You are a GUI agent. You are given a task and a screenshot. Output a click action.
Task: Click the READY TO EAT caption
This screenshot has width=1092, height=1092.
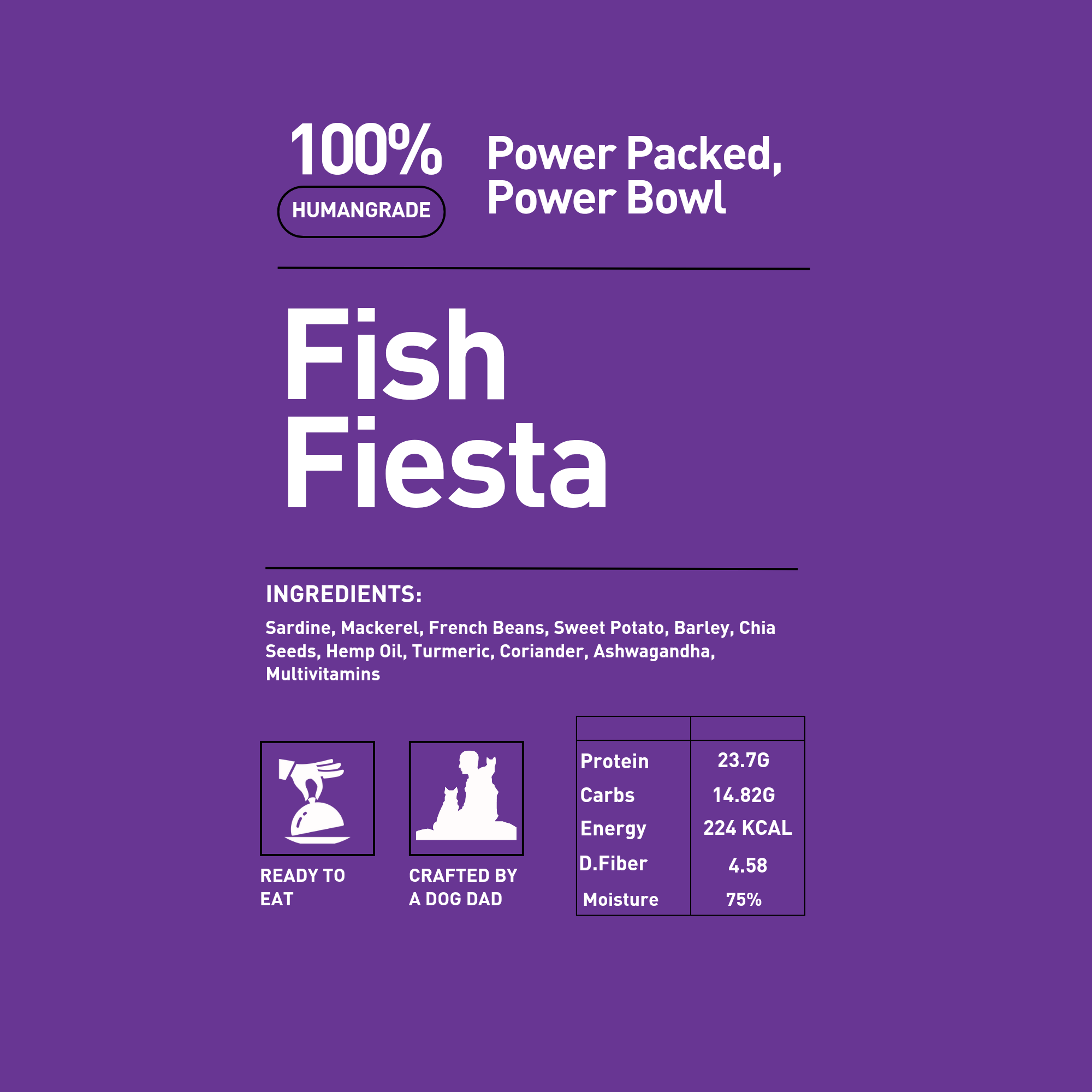(x=302, y=887)
